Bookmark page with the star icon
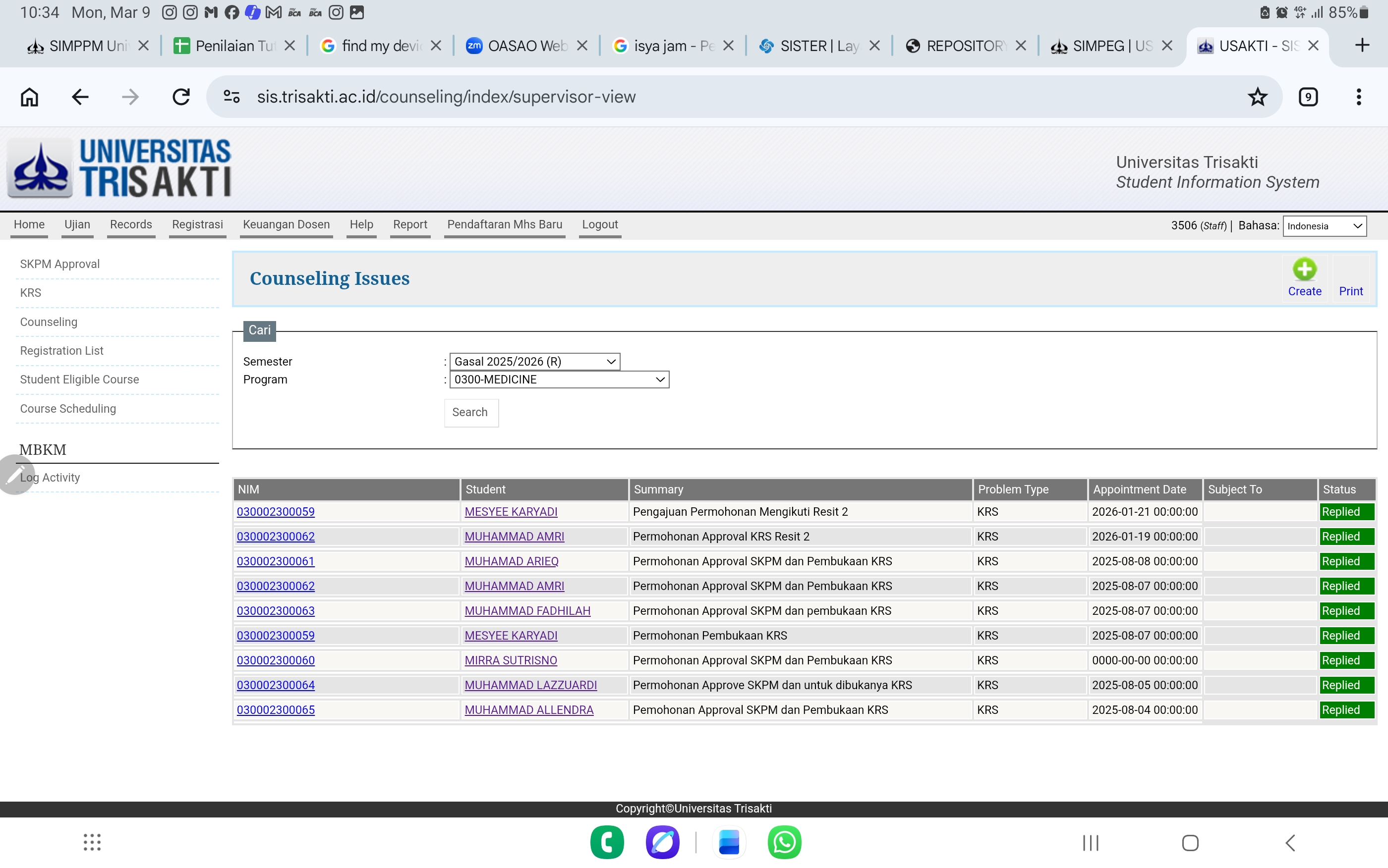The image size is (1388, 868). 1257,97
